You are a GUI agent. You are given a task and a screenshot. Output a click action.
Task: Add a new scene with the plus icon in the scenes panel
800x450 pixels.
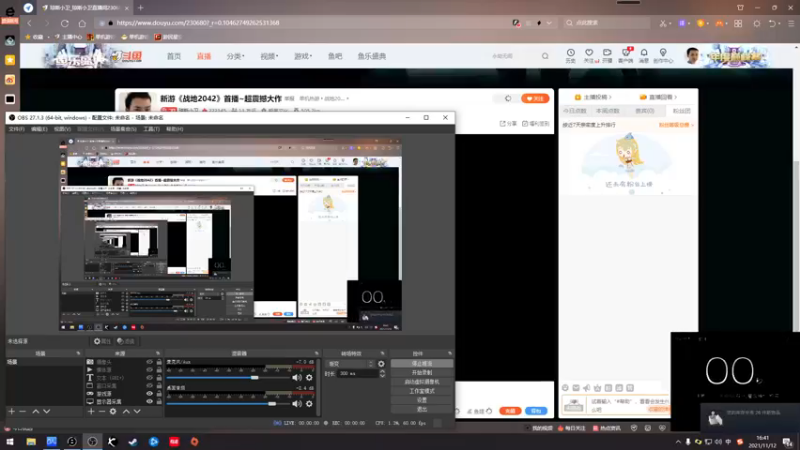point(11,411)
